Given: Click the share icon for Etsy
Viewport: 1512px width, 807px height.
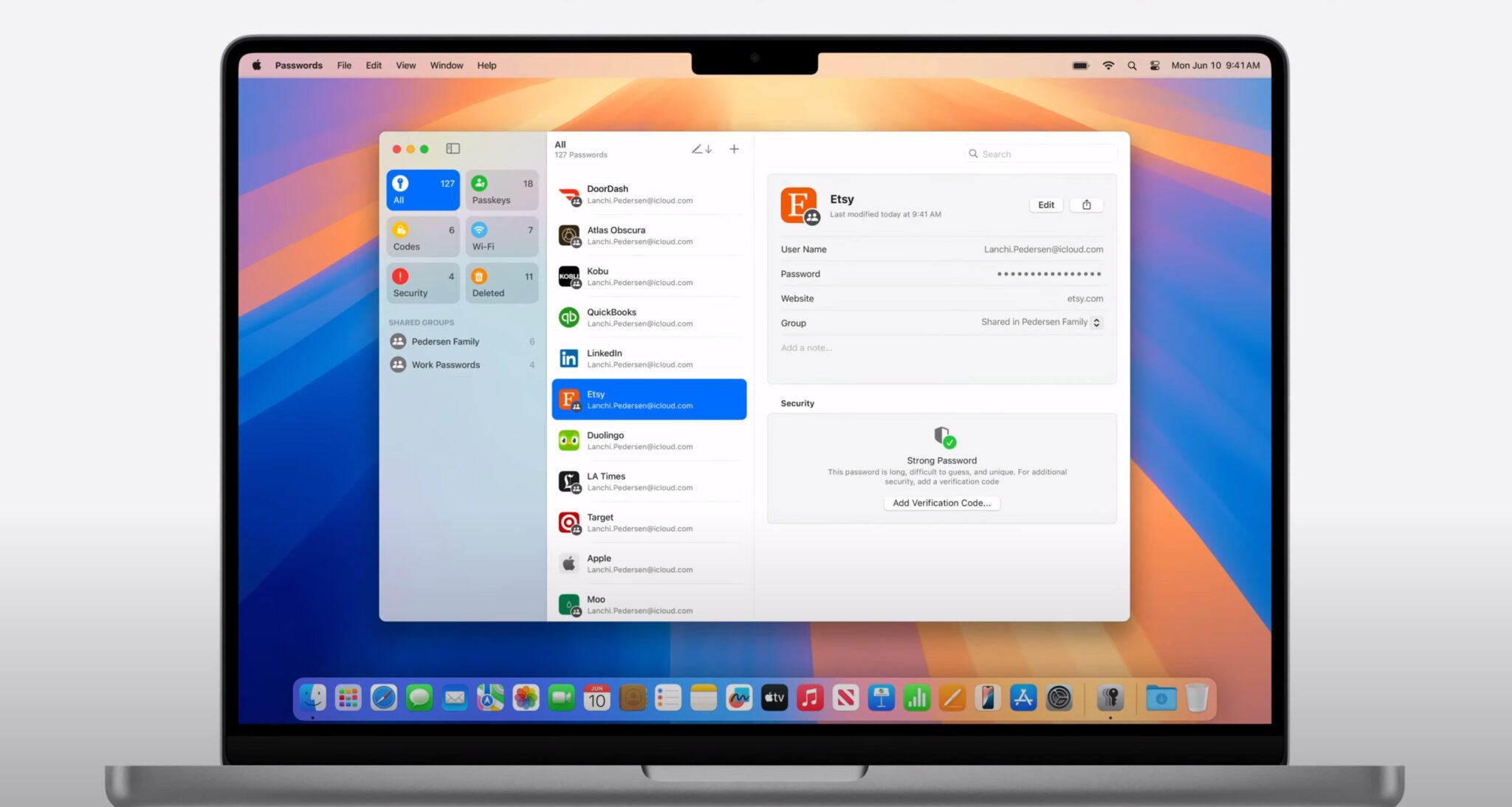Looking at the screenshot, I should [x=1086, y=205].
